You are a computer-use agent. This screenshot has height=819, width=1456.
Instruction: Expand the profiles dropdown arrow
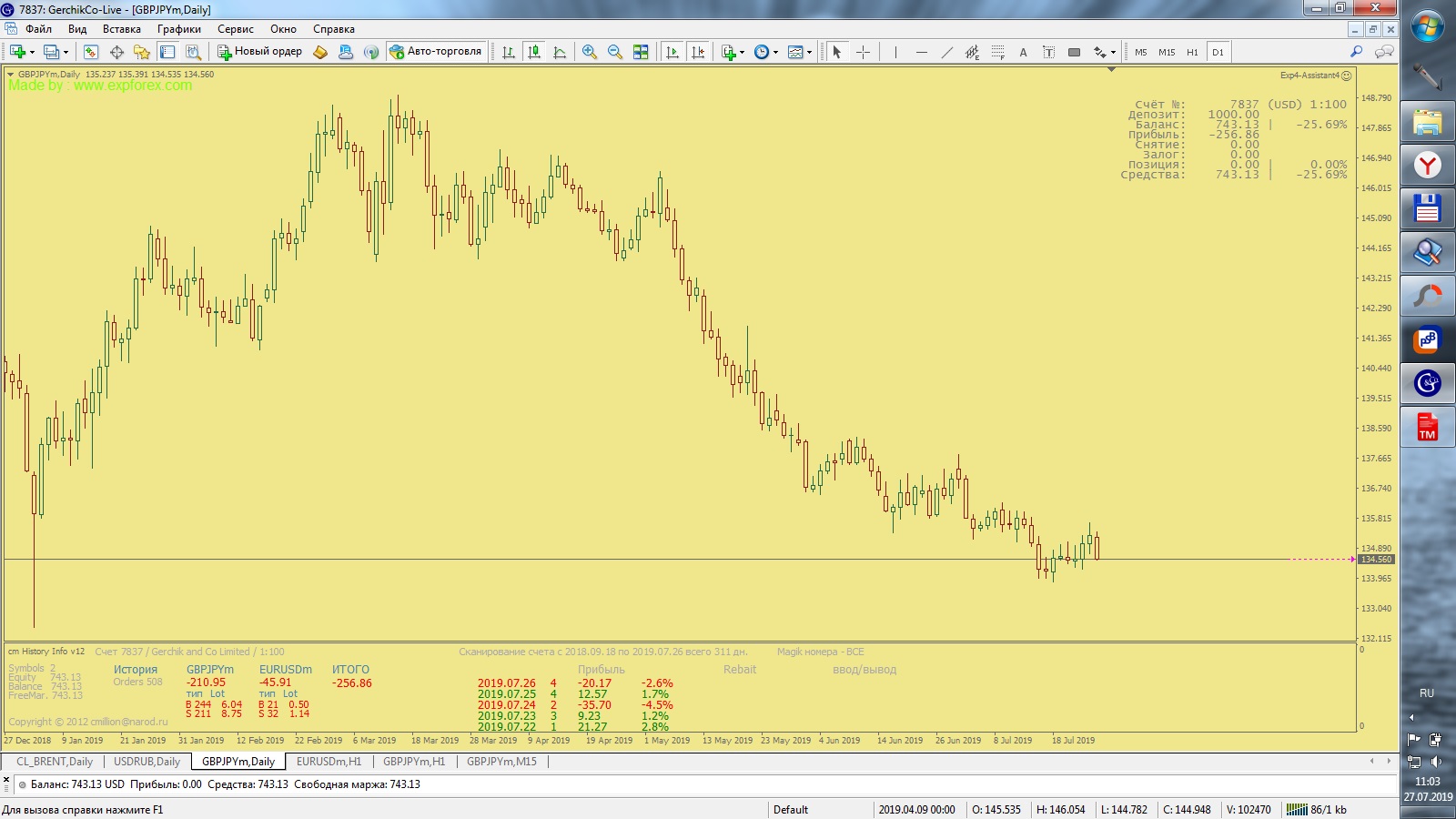[66, 53]
